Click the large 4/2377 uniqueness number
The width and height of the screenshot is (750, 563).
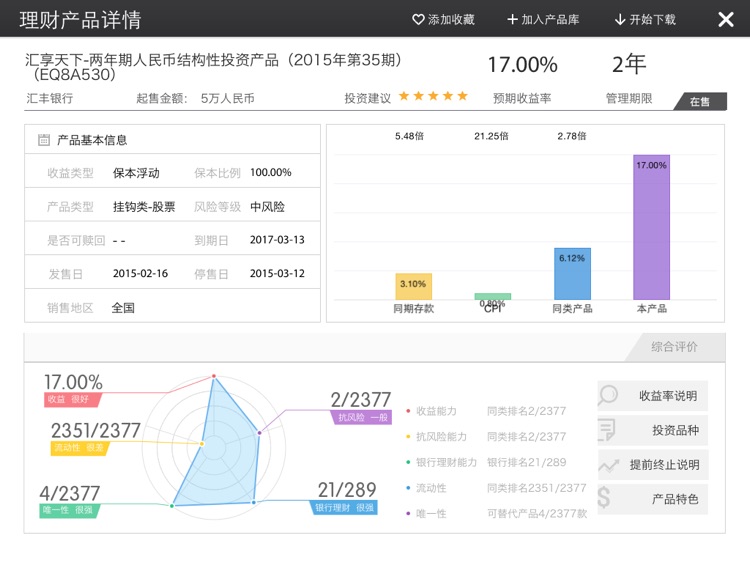69,493
